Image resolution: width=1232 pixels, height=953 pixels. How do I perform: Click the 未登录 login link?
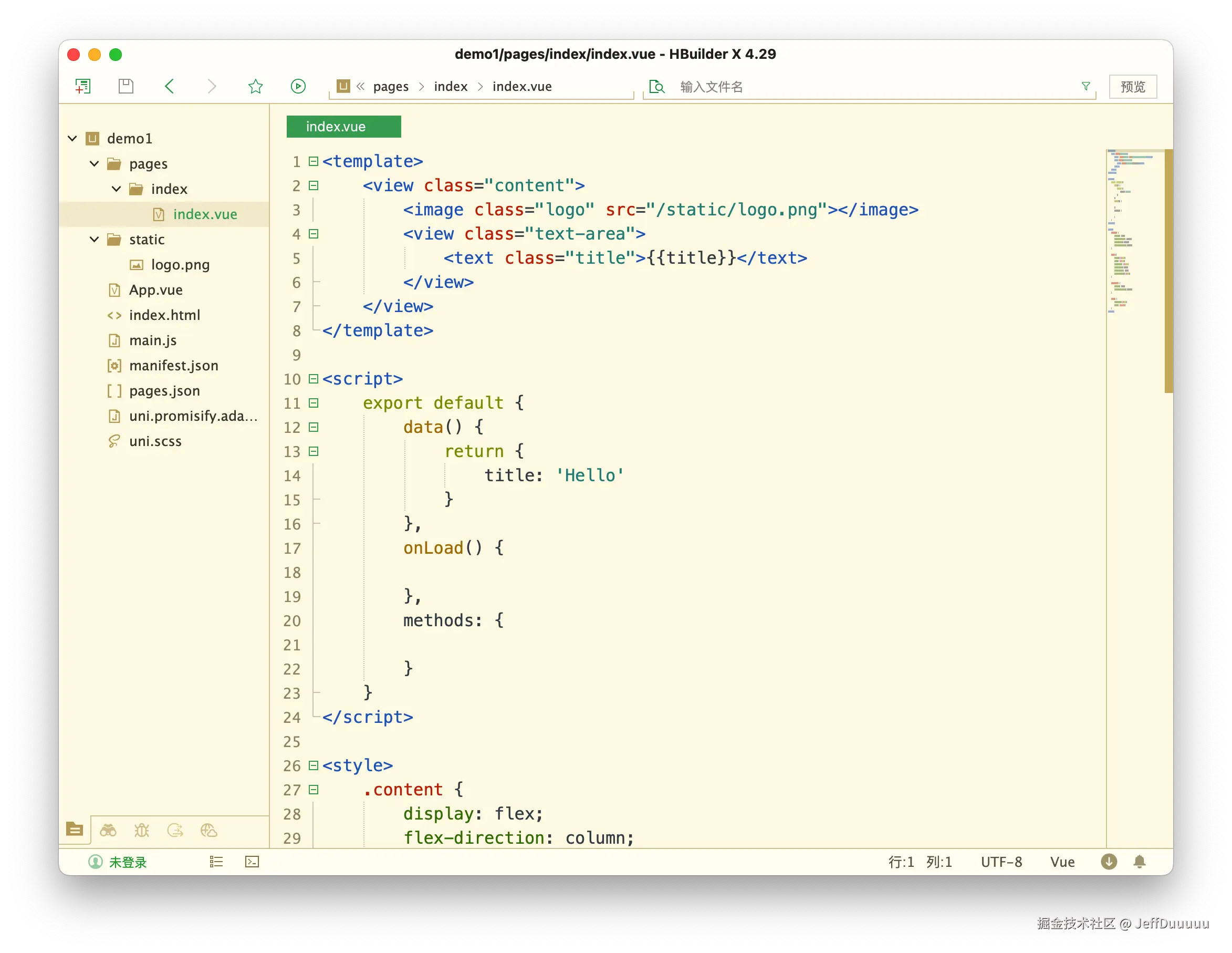[128, 862]
